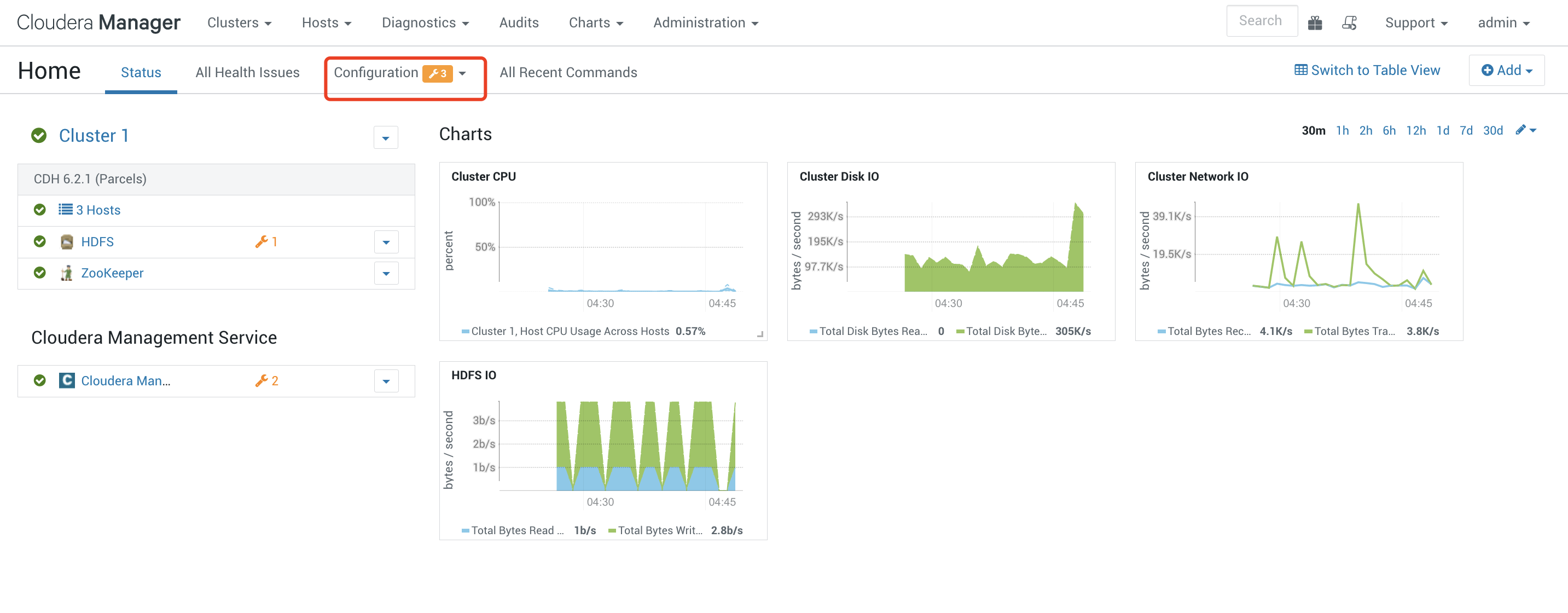Click the Cloudera Manager logo
Image resolution: width=1568 pixels, height=613 pixels.
pos(98,22)
